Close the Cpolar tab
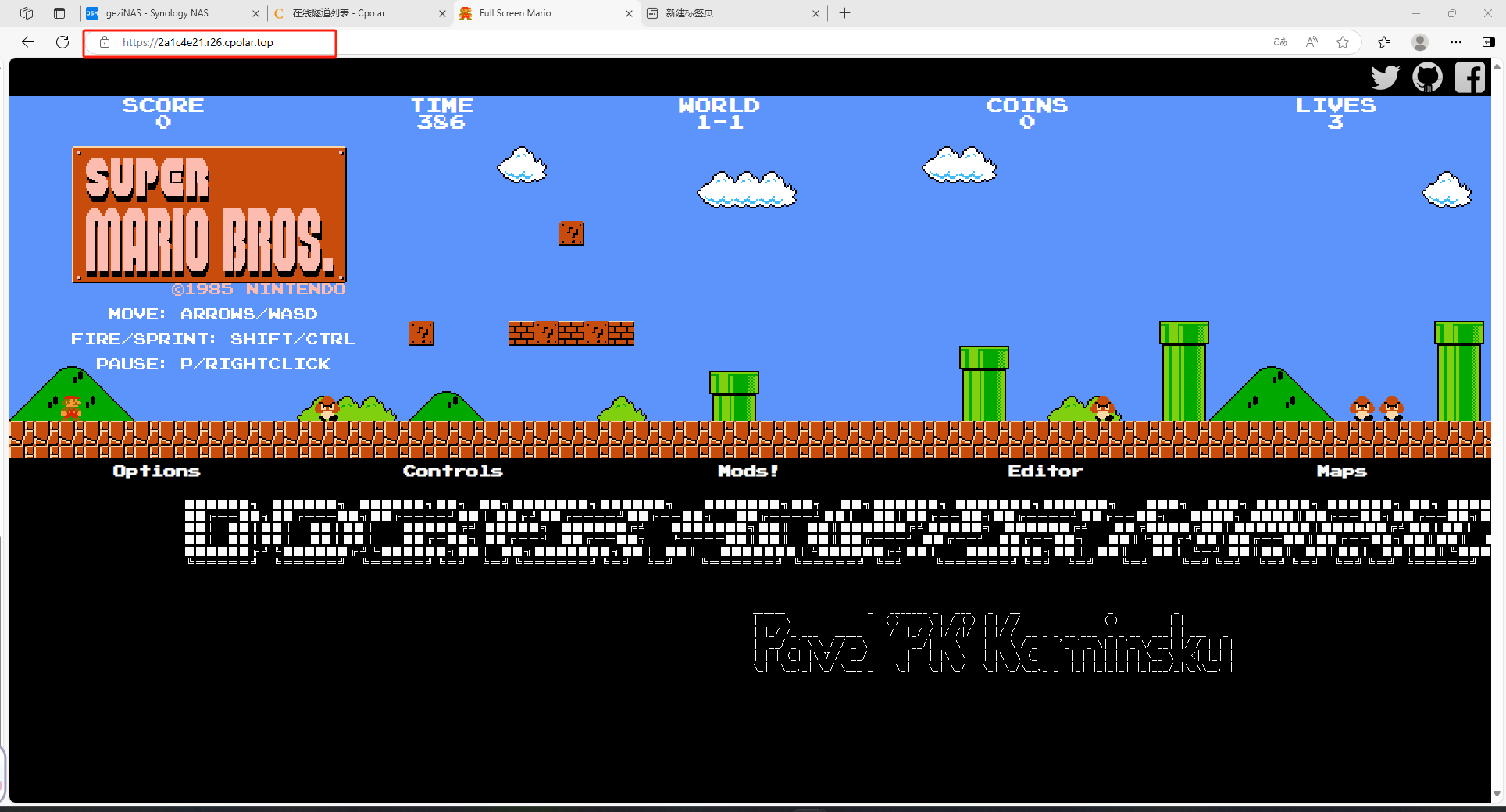 pos(442,13)
